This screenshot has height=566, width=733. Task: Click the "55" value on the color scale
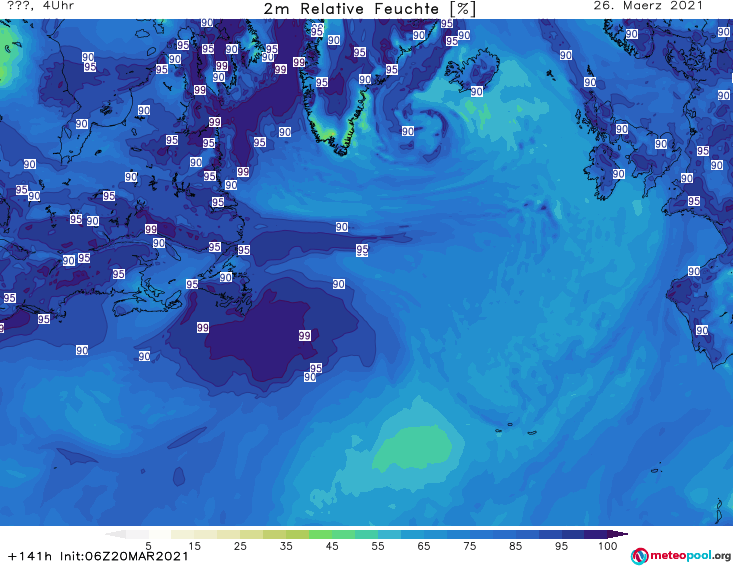point(378,545)
